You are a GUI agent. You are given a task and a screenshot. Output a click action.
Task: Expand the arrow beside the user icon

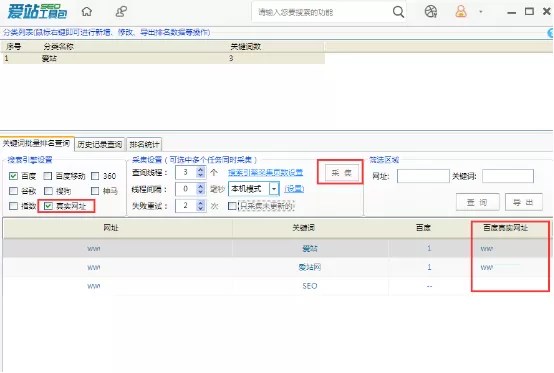481,12
